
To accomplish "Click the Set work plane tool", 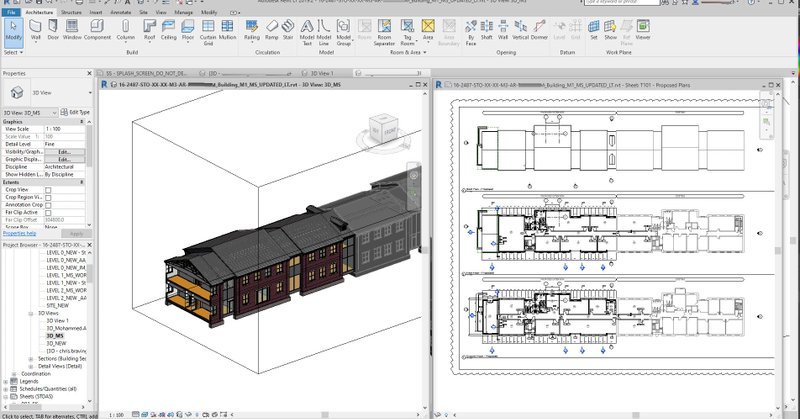I will tap(594, 30).
